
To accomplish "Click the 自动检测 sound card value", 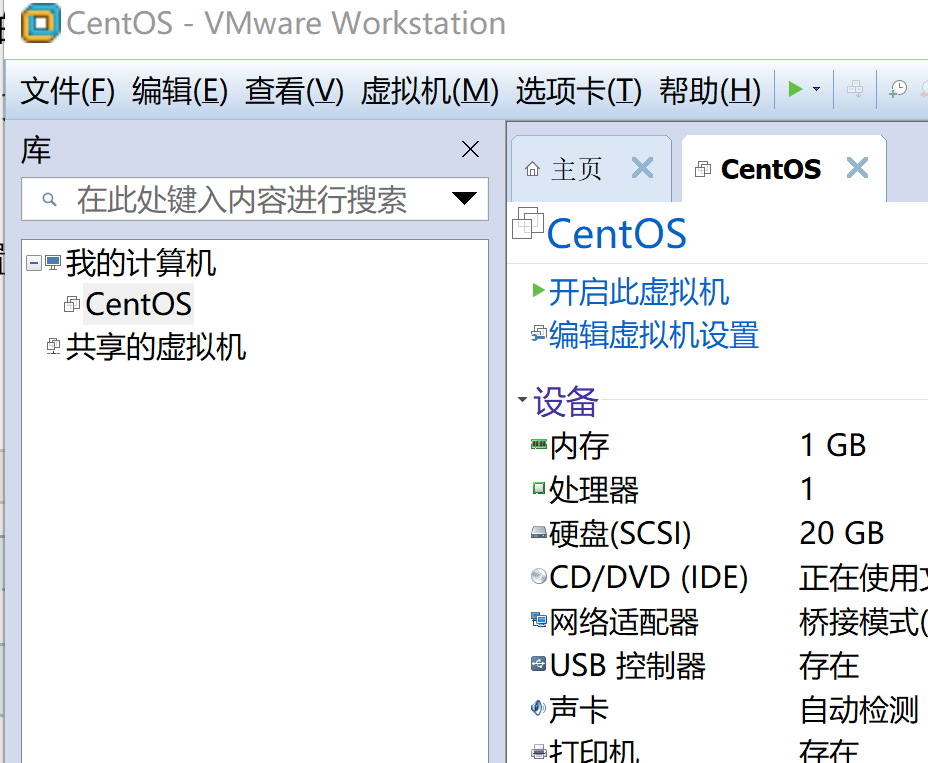I will (x=859, y=710).
